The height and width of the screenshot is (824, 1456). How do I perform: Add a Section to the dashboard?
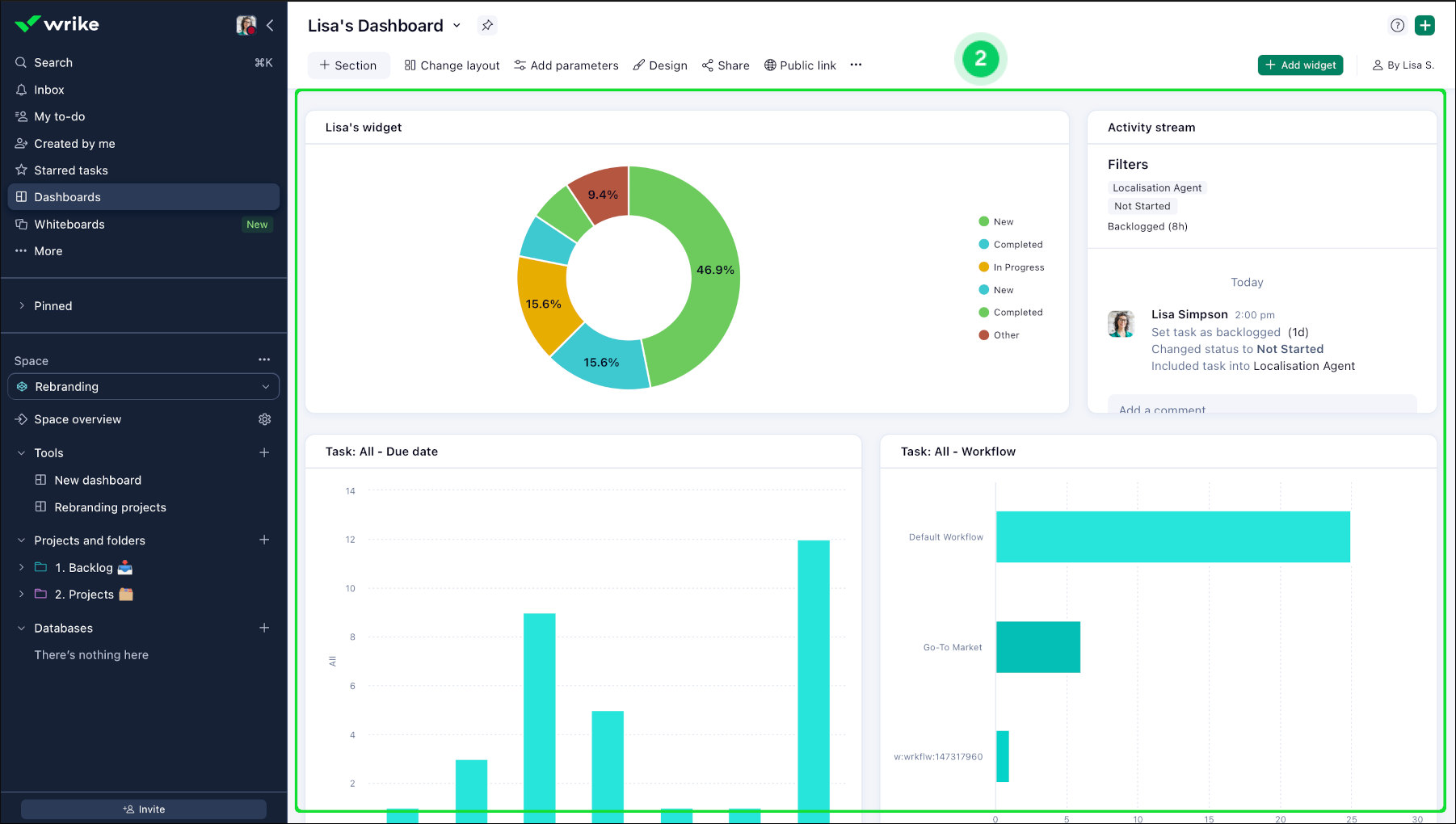(348, 65)
